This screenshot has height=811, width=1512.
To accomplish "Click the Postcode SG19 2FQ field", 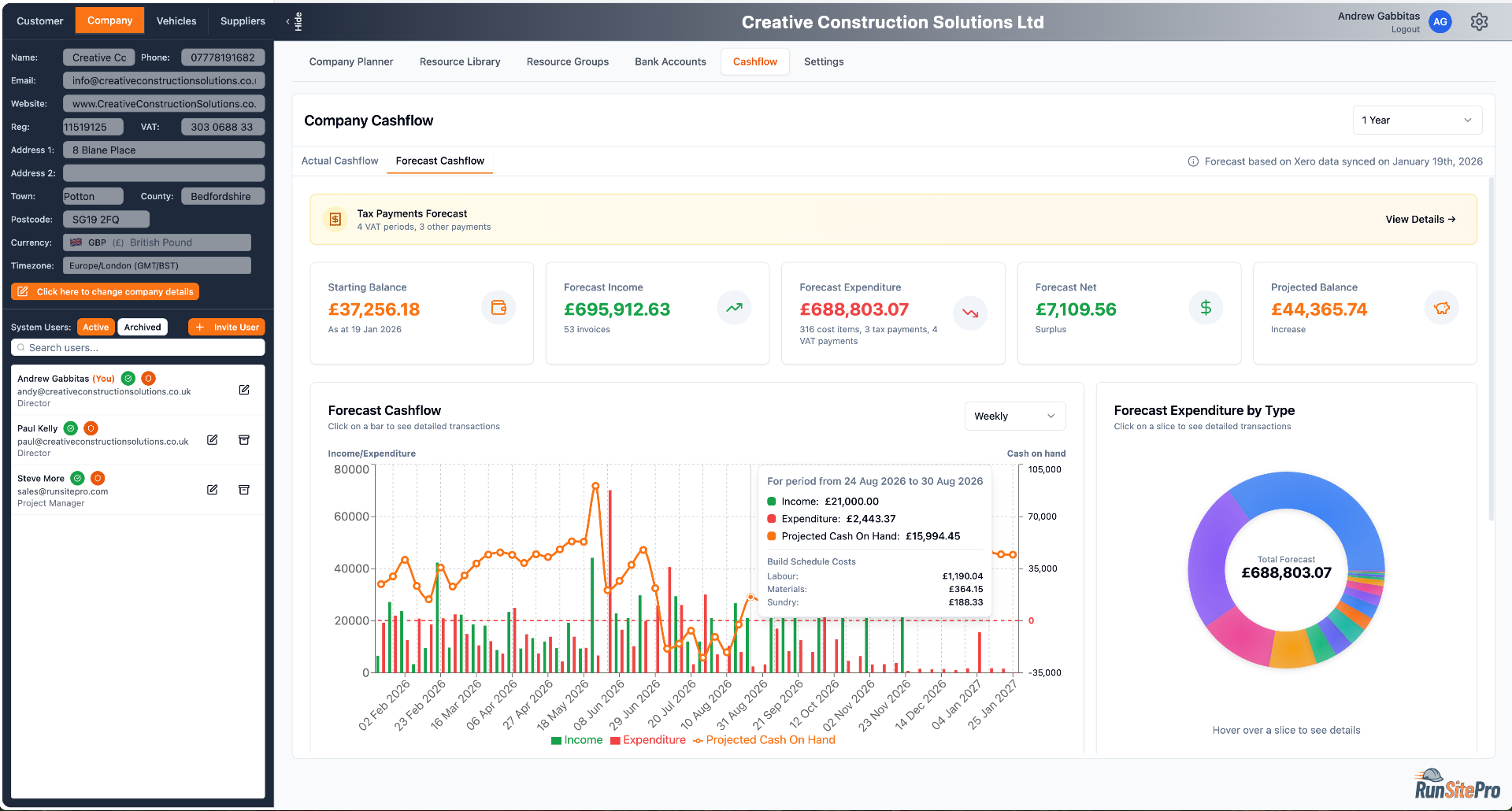I will (x=106, y=220).
